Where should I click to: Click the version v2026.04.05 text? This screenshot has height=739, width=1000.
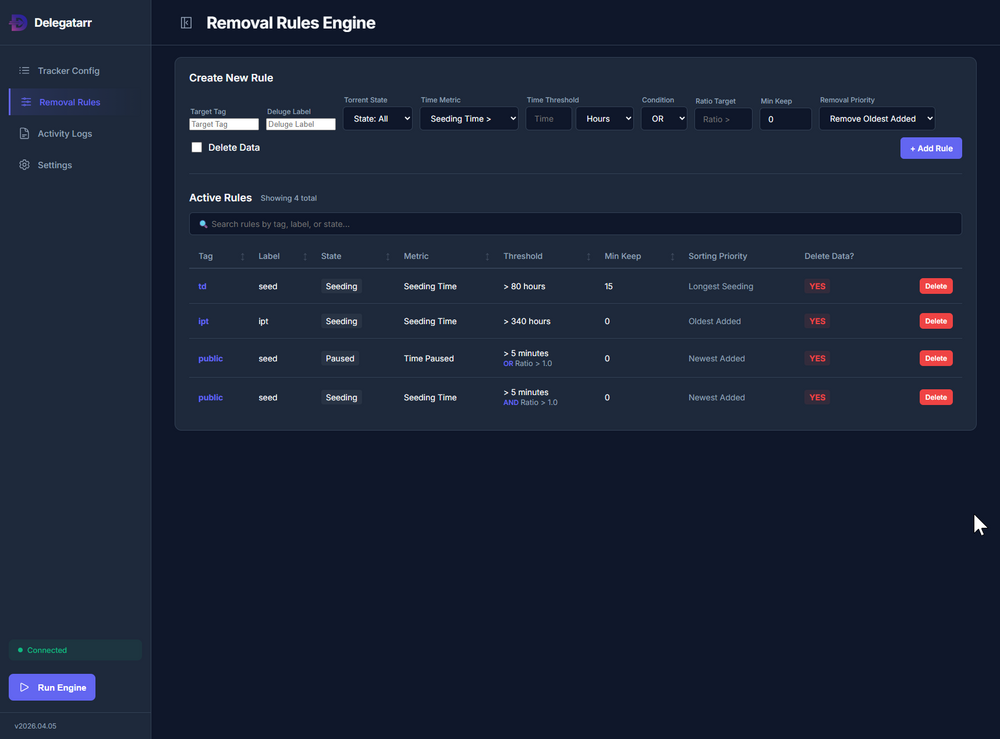[x=36, y=726]
